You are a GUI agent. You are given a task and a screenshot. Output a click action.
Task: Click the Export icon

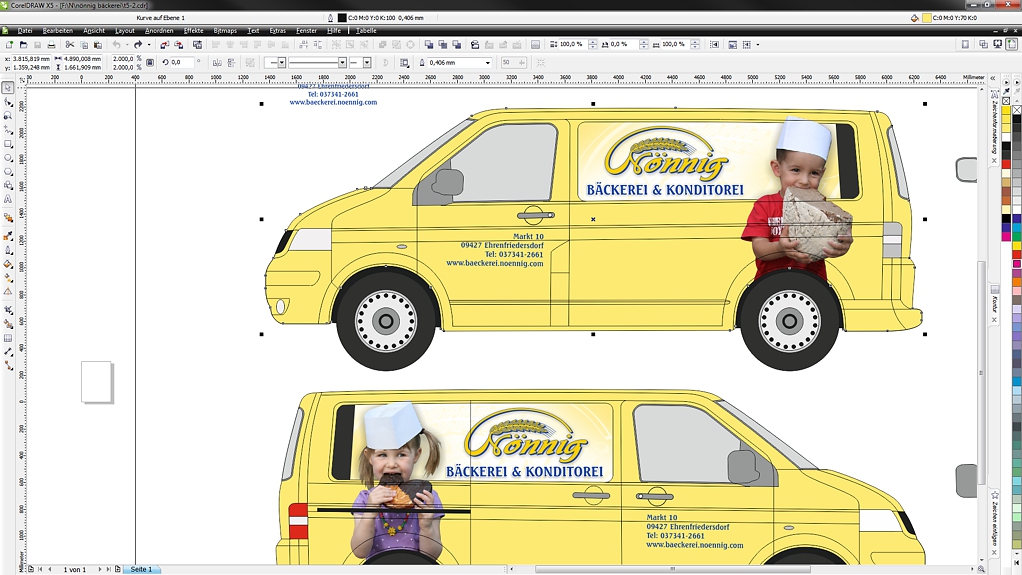[179, 45]
